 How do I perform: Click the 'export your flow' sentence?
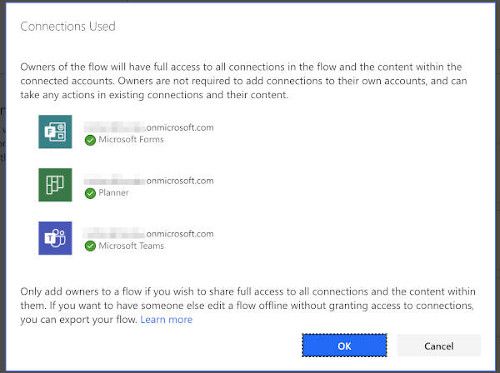pos(79,320)
